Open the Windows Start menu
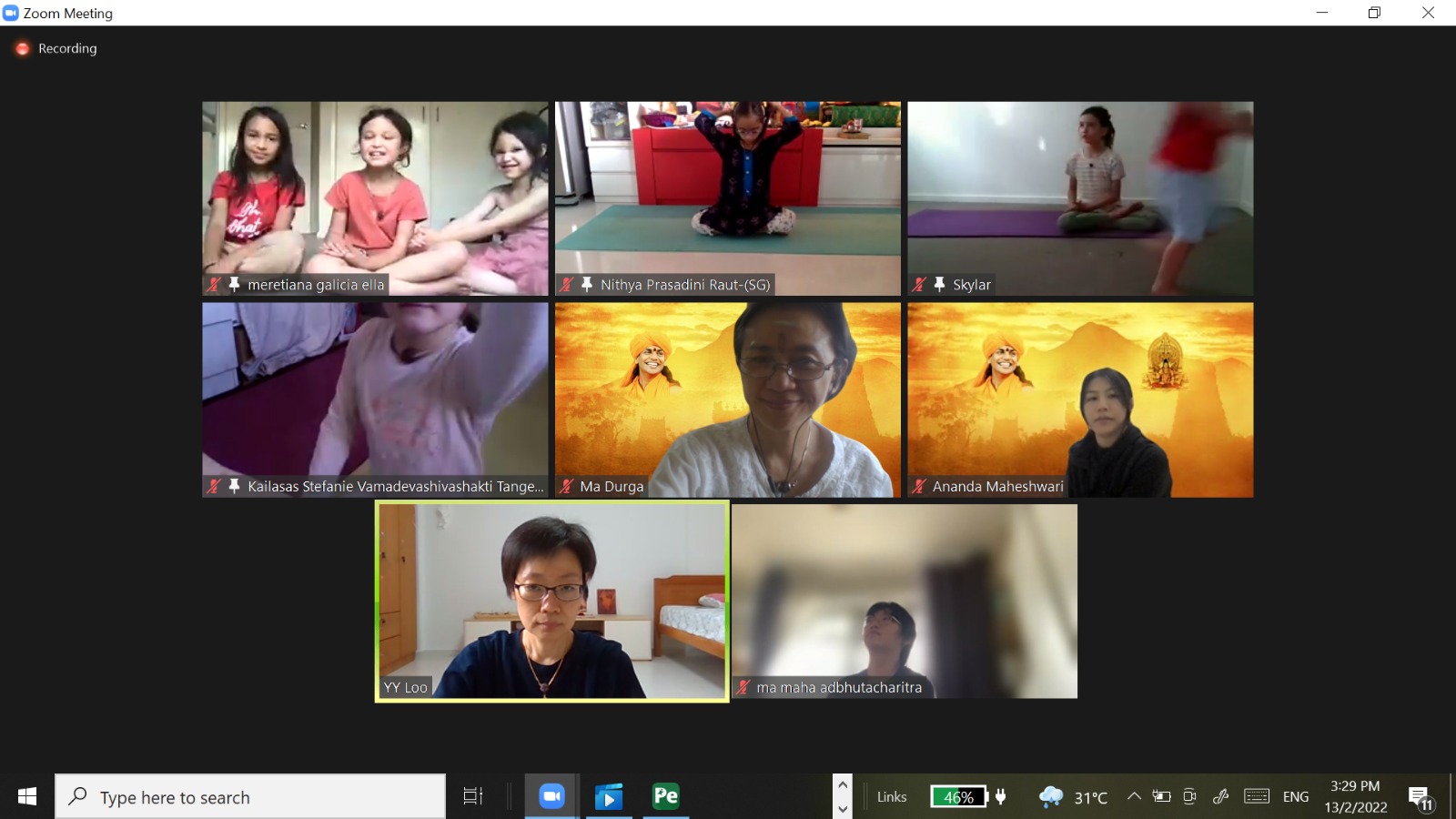The width and height of the screenshot is (1456, 819). [x=27, y=796]
